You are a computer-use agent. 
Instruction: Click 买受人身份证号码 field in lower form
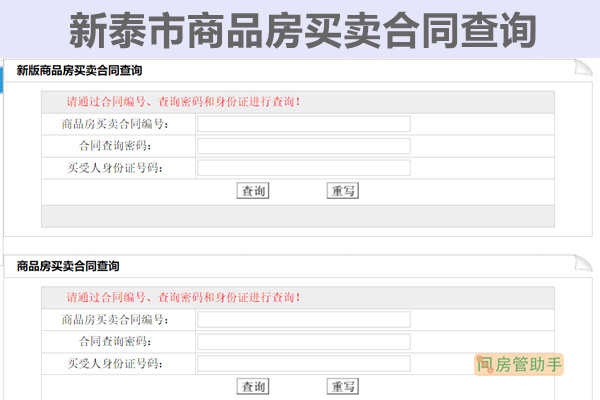pos(304,364)
